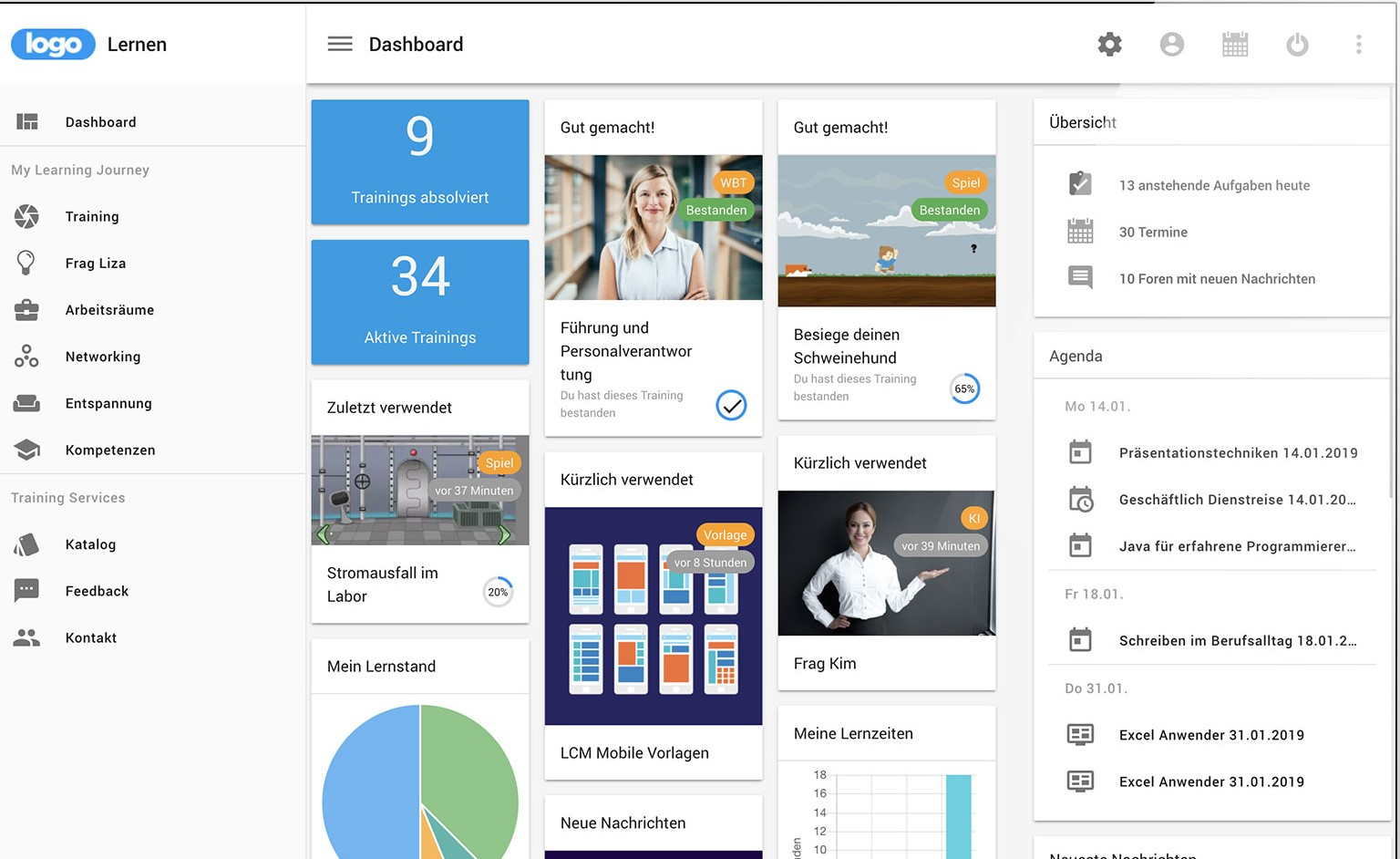The image size is (1400, 859).
Task: Click the green segment of Mein Lernstand pie
Action: [x=474, y=775]
